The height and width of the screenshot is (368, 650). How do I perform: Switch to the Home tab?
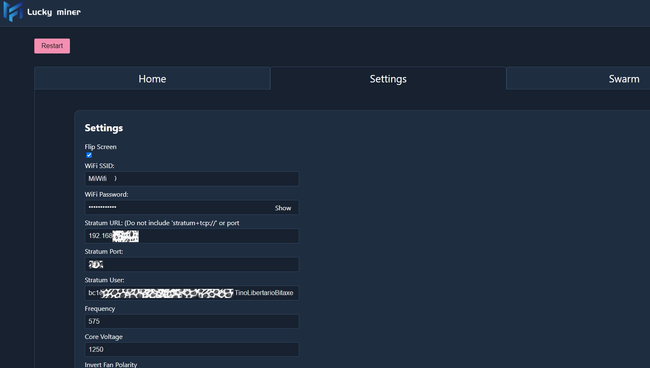tap(152, 79)
